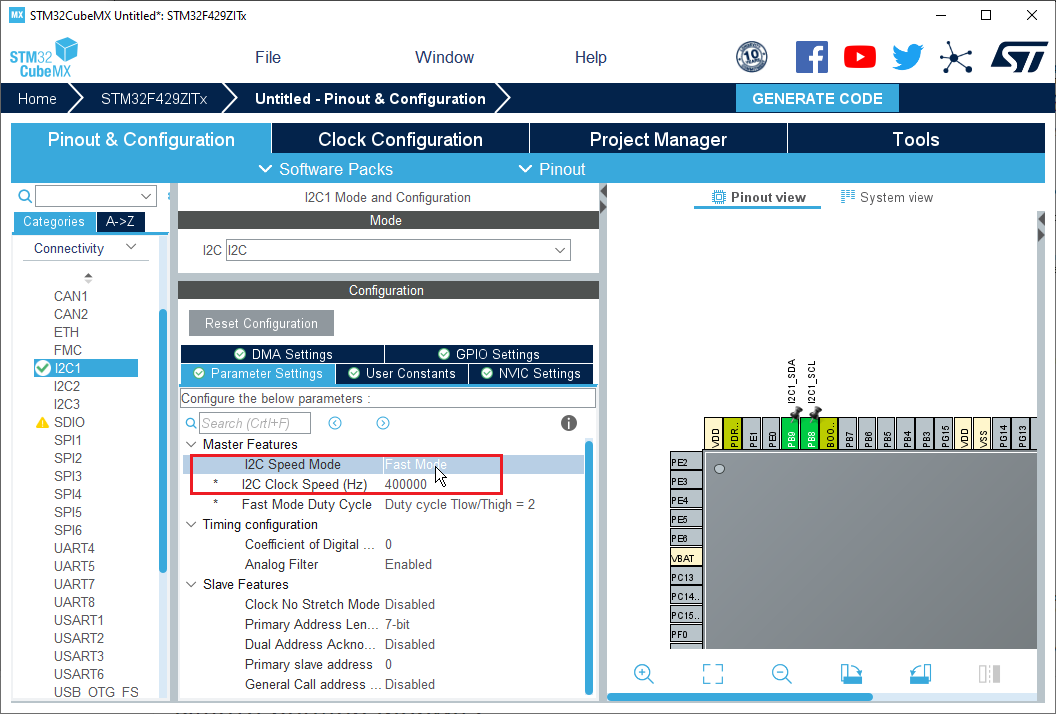Viewport: 1056px width, 714px height.
Task: Open the GPIO Settings tab
Action: point(489,354)
